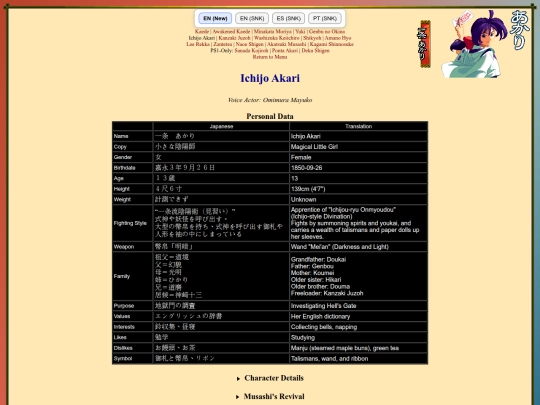Open the Ponta Akari PS1-only link
This screenshot has width=540, height=405.
pyautogui.click(x=285, y=51)
